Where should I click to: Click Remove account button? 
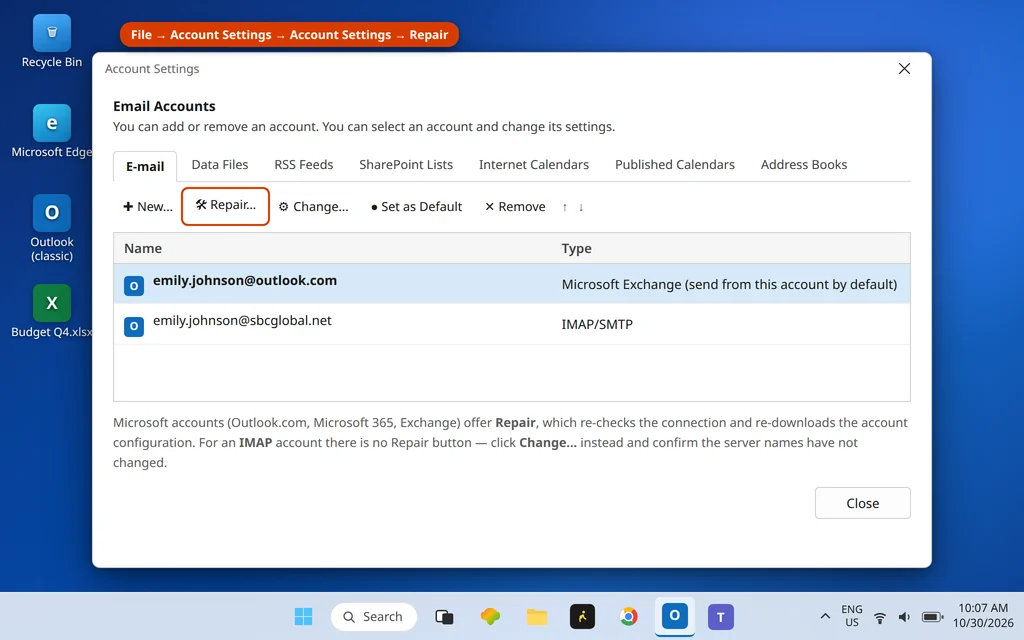[x=515, y=206]
